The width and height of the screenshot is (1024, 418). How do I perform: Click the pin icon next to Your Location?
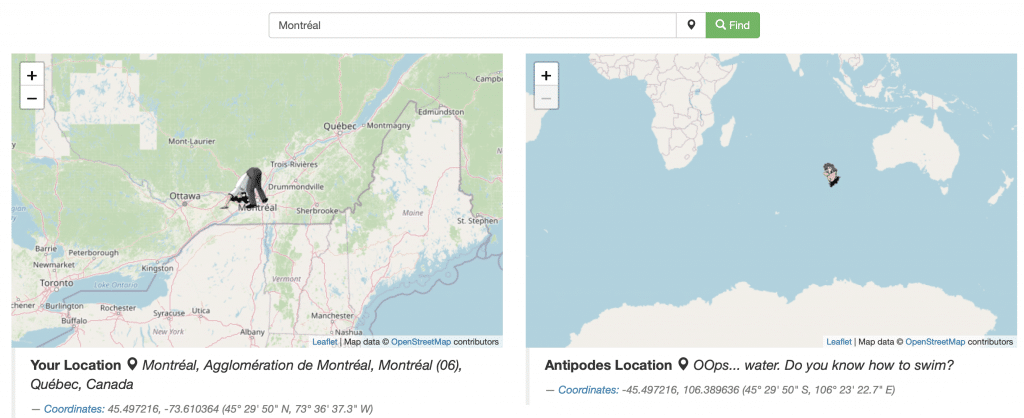coord(132,365)
